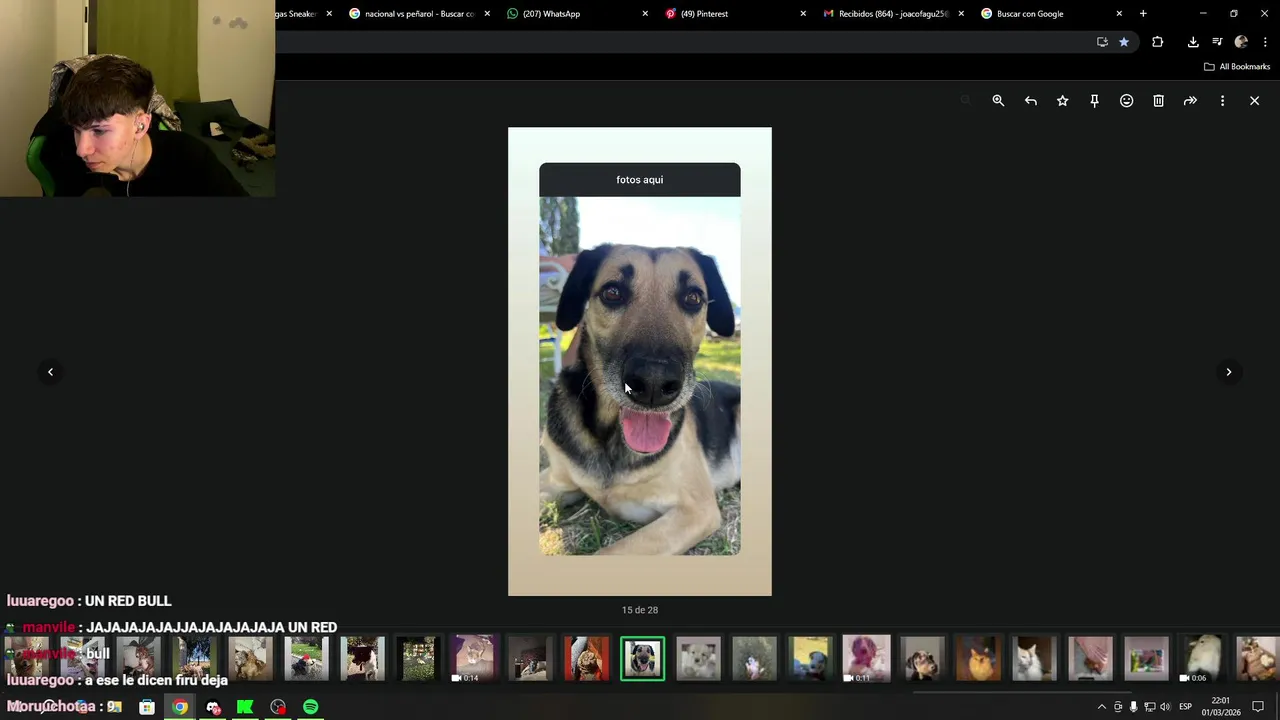Star this photo message
Screen dimensions: 1280x720
(x=1062, y=101)
